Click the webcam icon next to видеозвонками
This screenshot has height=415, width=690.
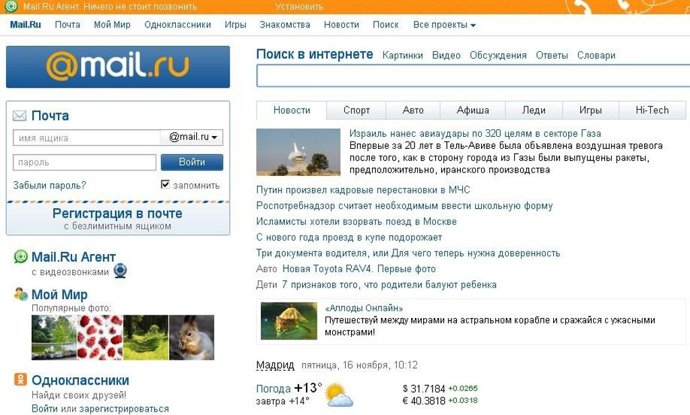120,271
